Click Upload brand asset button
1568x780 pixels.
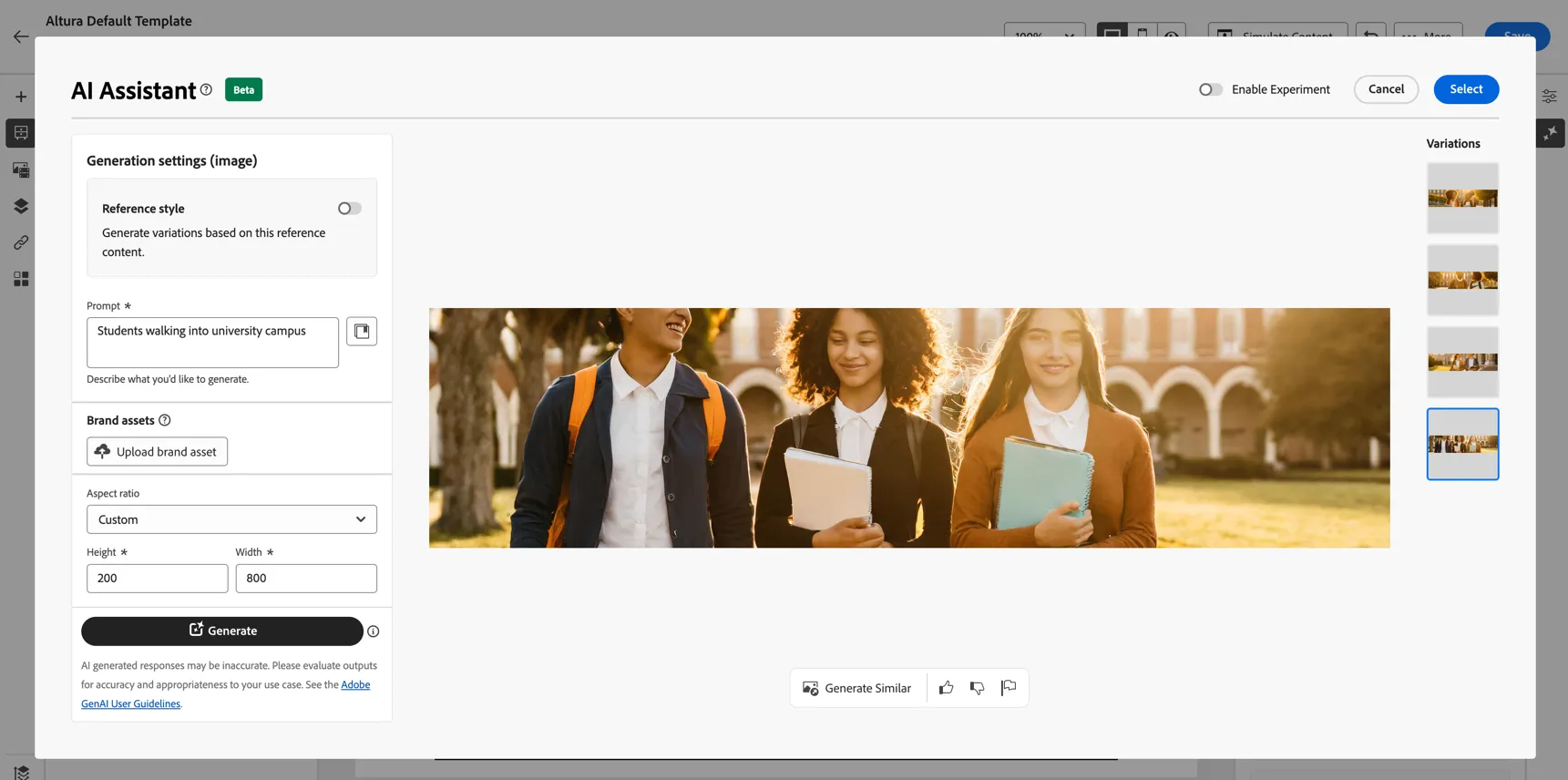tap(157, 452)
